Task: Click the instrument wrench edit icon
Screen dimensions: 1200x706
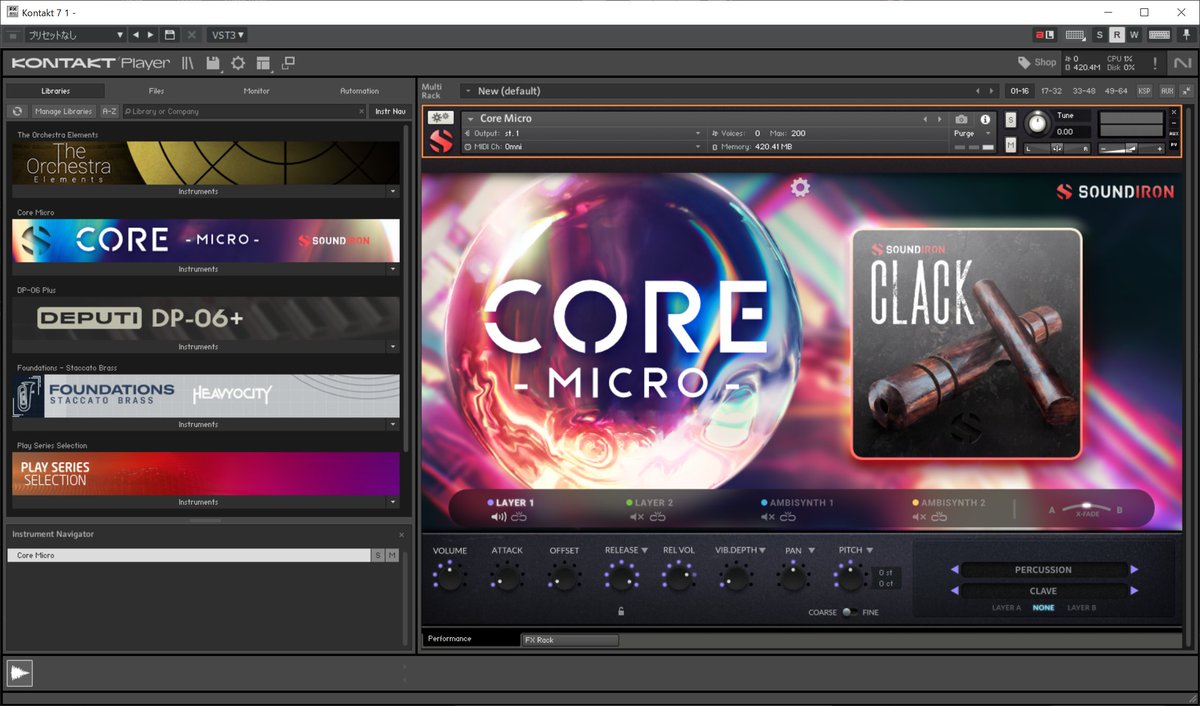Action: (x=440, y=118)
